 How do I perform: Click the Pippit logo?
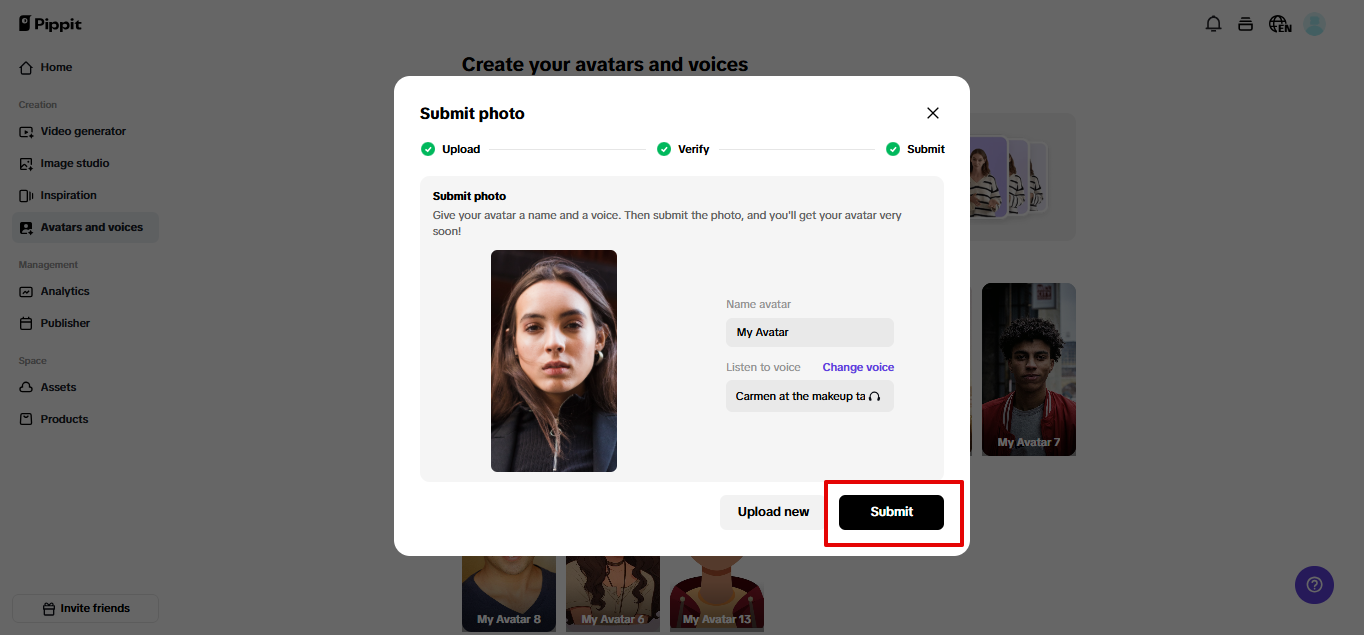(50, 24)
